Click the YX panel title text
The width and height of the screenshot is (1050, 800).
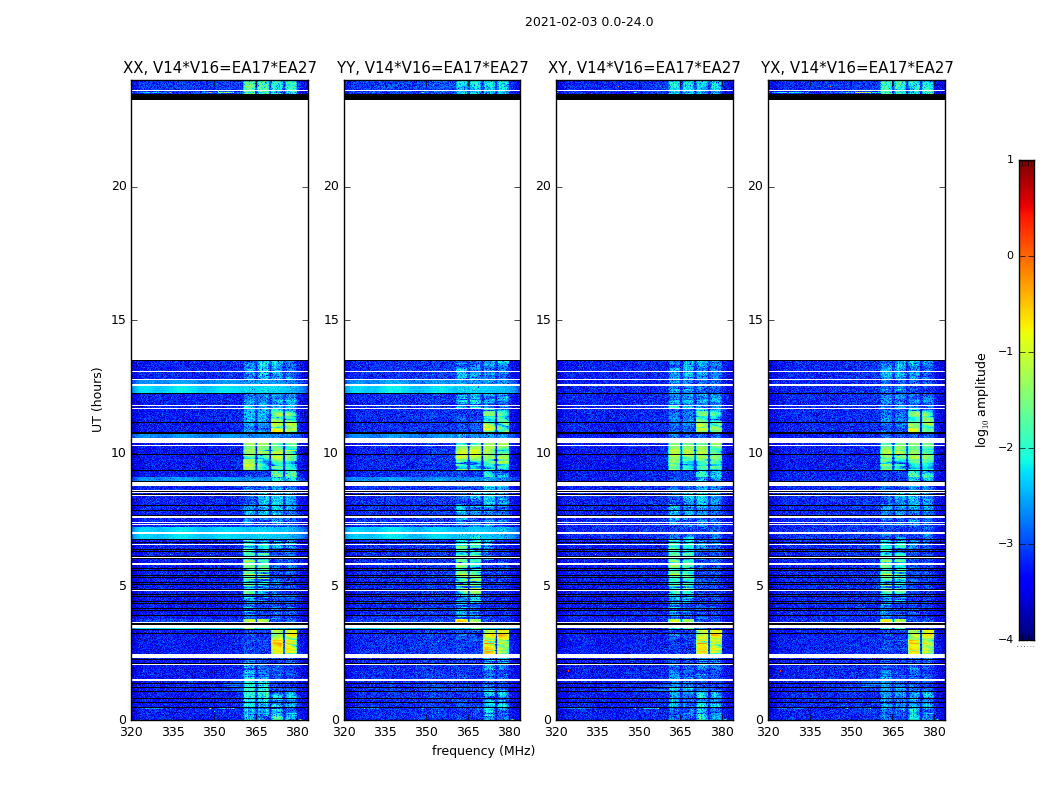(856, 68)
